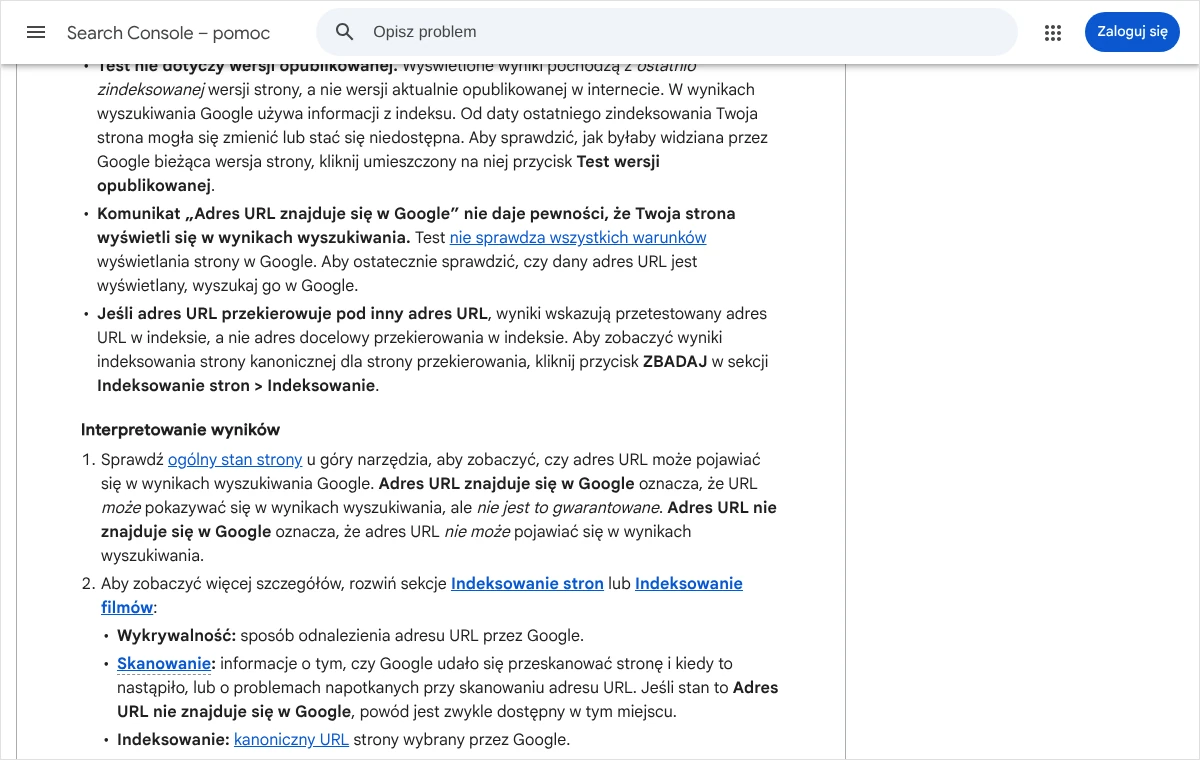Viewport: 1200px width, 760px height.
Task: Click the "Interpretowanie wyników" heading
Action: (x=180, y=430)
